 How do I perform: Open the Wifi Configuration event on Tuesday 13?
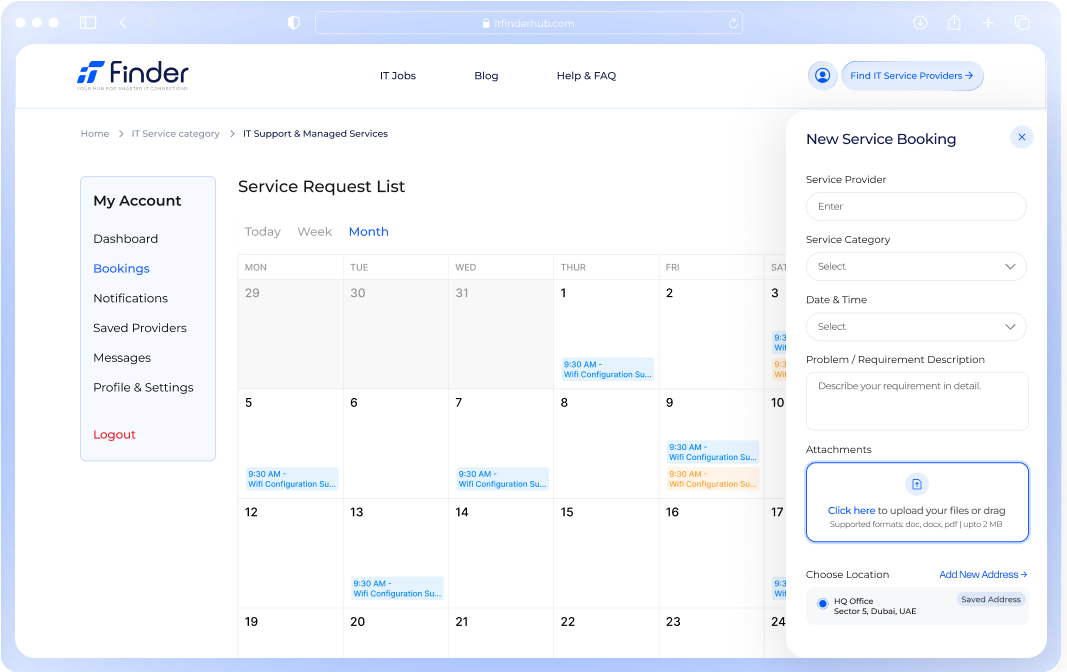coord(397,588)
